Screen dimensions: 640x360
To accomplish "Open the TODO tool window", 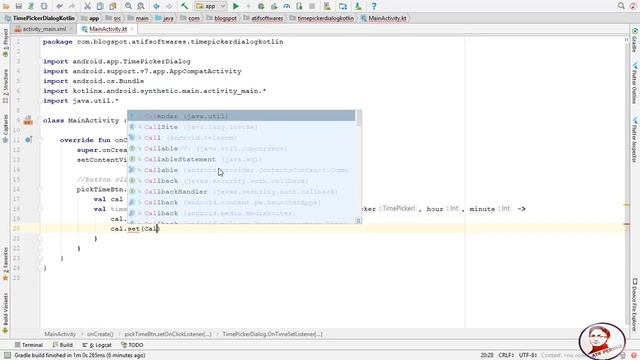I will 132,345.
